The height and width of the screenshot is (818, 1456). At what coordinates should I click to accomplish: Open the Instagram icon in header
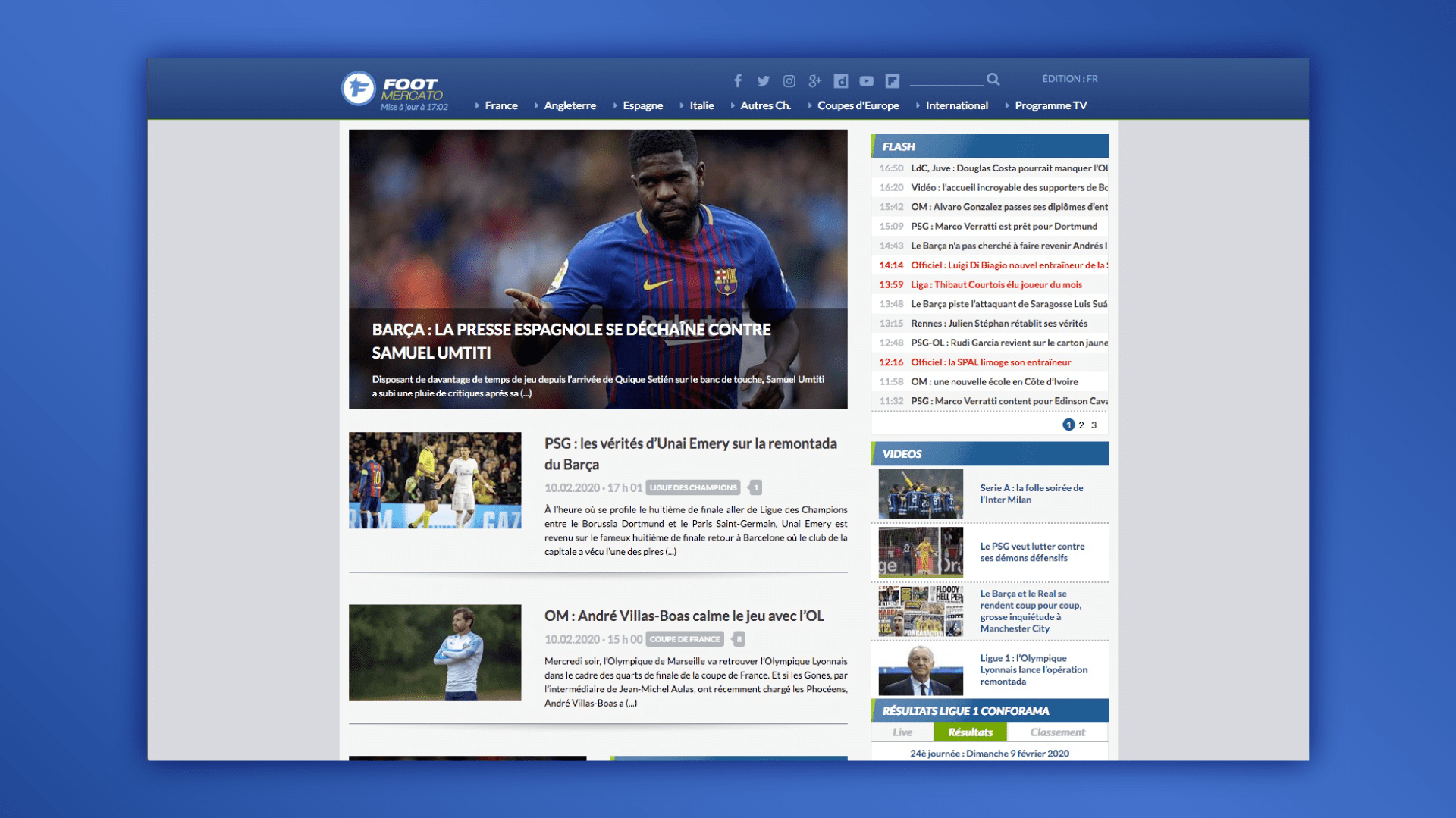pyautogui.click(x=789, y=80)
